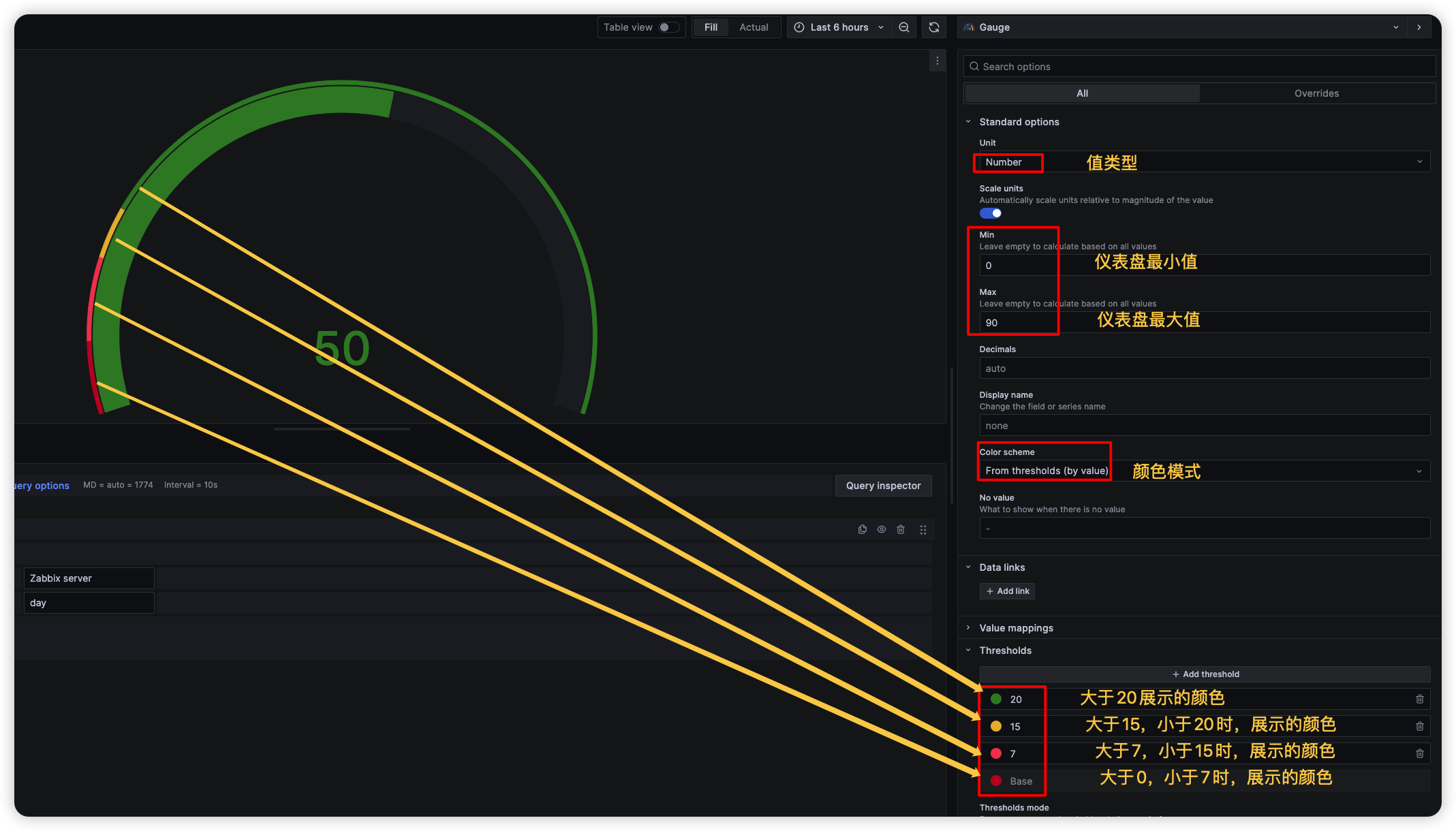1456x831 pixels.
Task: Open the Color scheme dropdown
Action: (1204, 471)
